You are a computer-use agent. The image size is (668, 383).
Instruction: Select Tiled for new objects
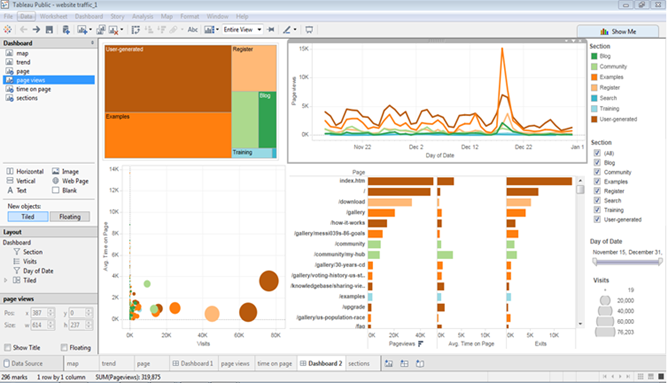click(x=28, y=216)
